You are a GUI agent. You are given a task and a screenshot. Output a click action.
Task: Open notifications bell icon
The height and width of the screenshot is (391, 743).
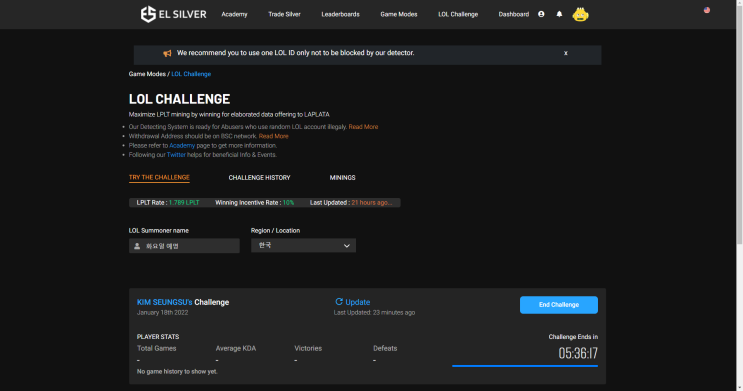click(x=559, y=14)
